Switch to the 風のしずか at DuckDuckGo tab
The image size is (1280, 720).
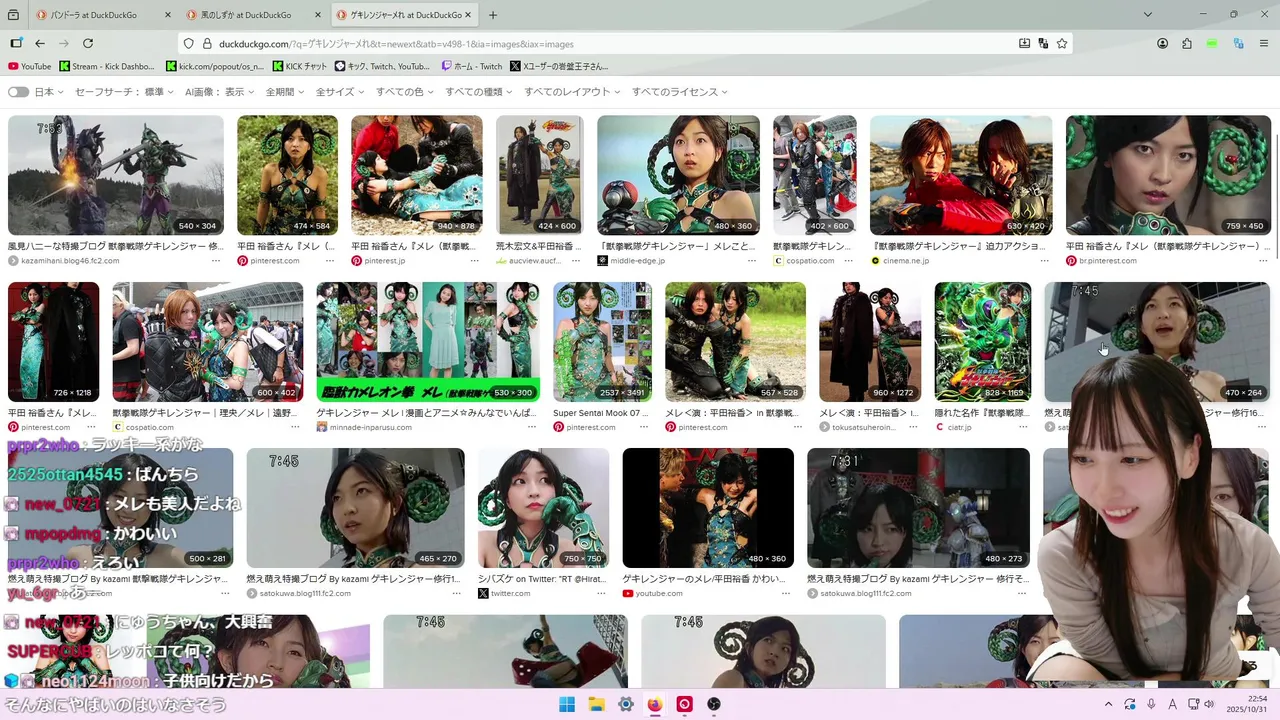250,15
